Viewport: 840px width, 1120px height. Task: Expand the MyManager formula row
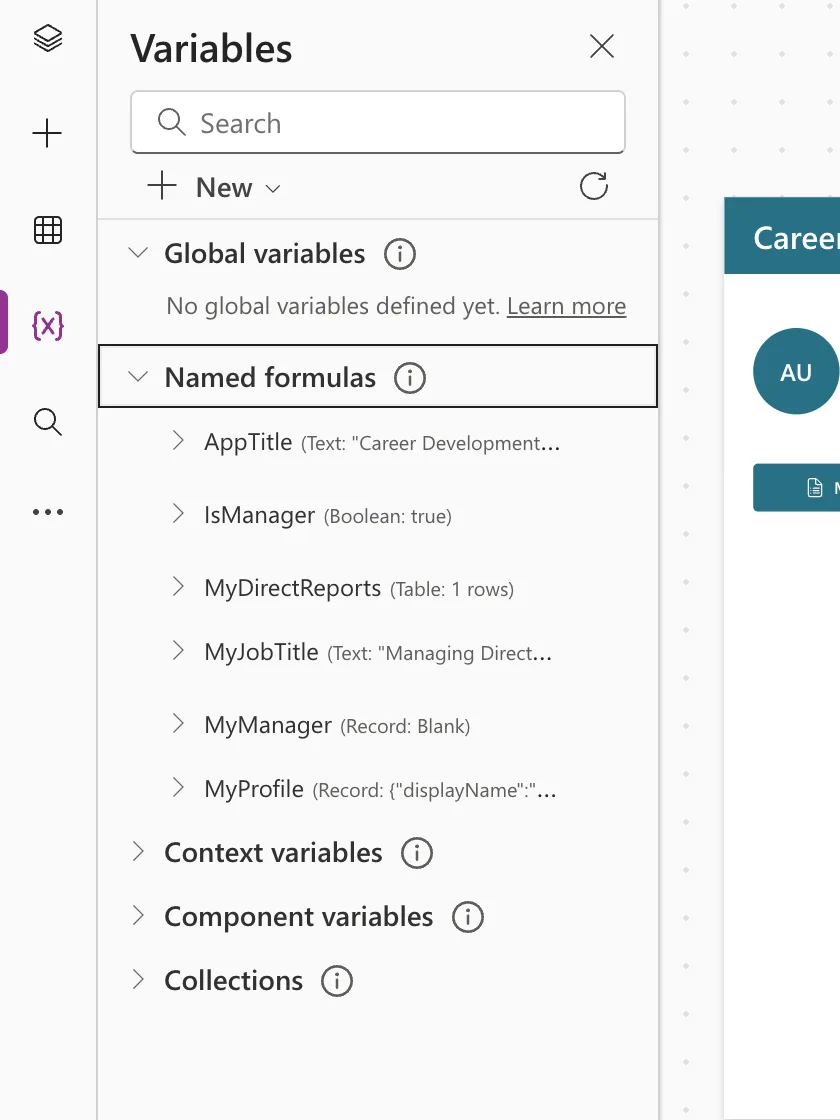click(179, 724)
